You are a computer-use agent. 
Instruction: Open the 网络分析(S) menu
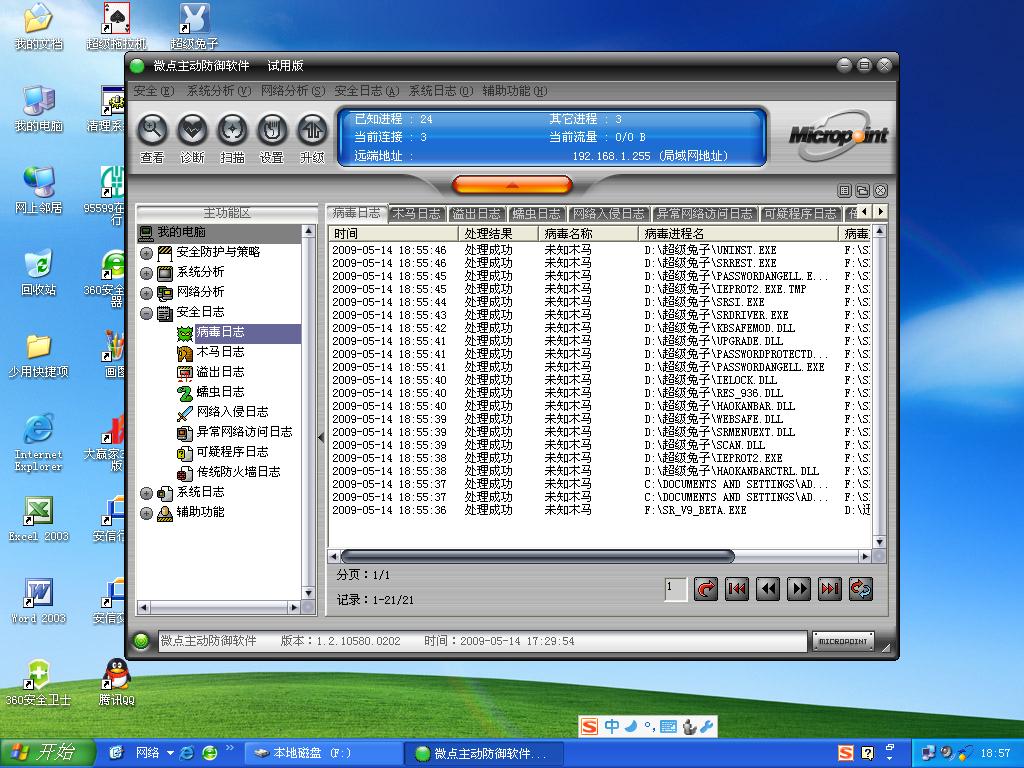click(x=293, y=91)
